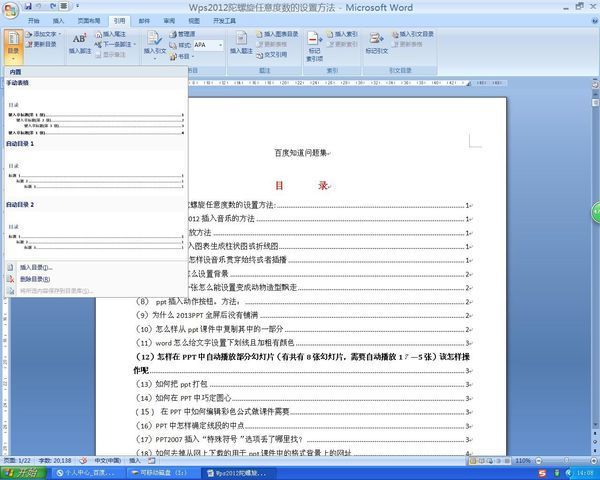Open the 页面布局 (Page Layout) ribbon tab
This screenshot has height=480, width=600.
point(89,21)
